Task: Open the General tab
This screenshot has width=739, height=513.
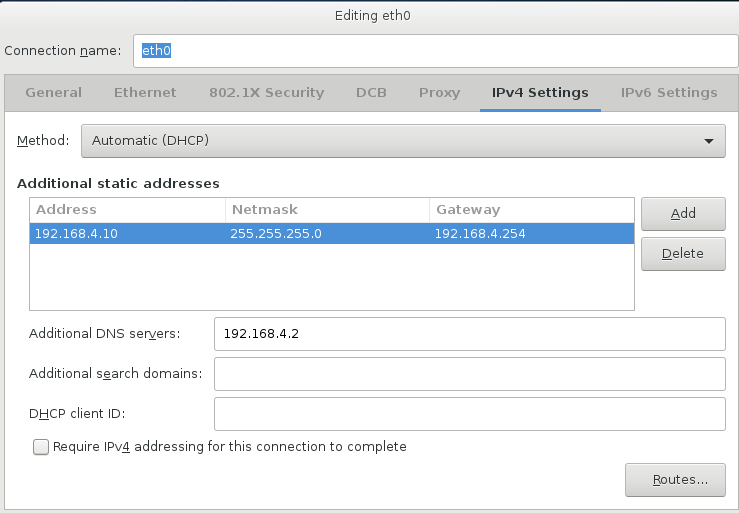Action: (x=53, y=93)
